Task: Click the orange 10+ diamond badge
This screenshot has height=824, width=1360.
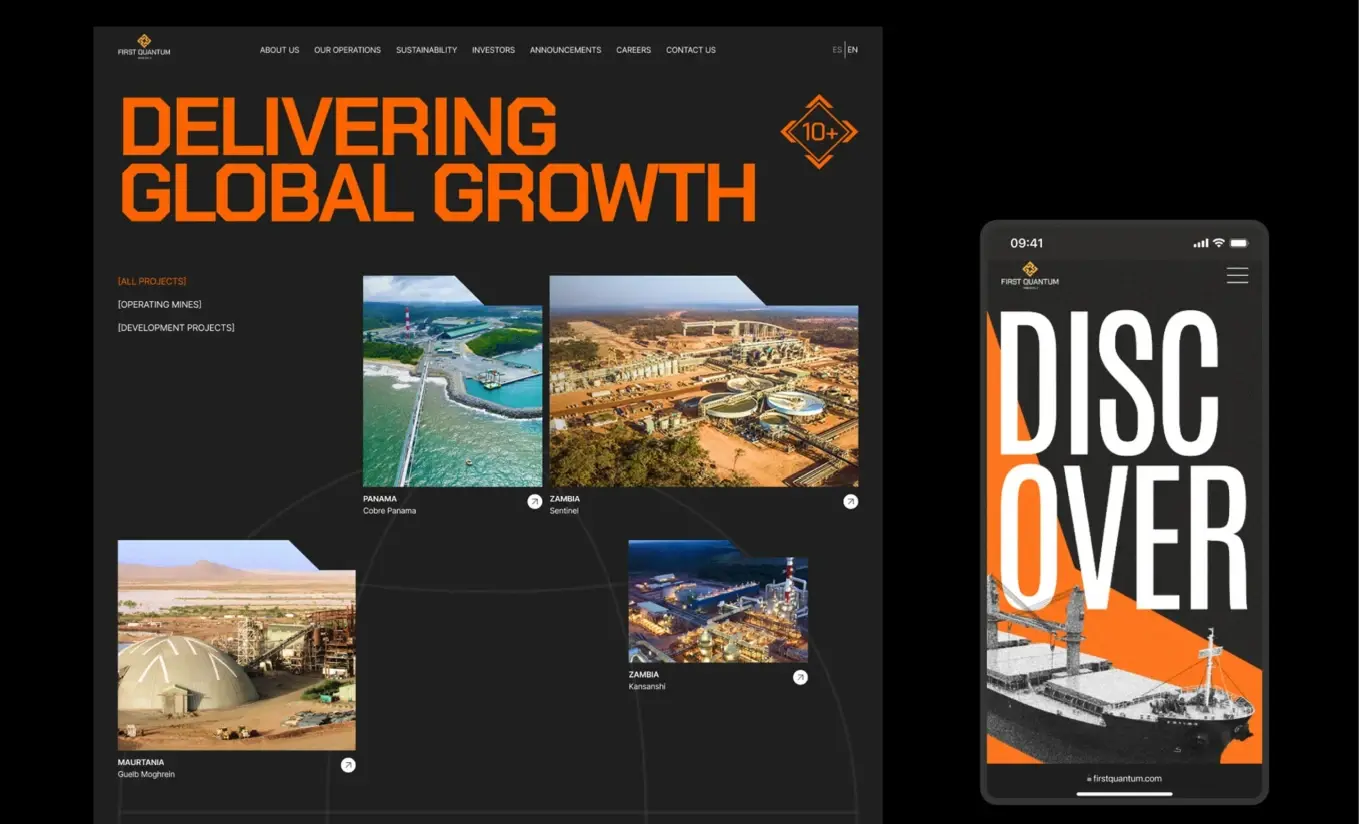Action: (x=819, y=132)
